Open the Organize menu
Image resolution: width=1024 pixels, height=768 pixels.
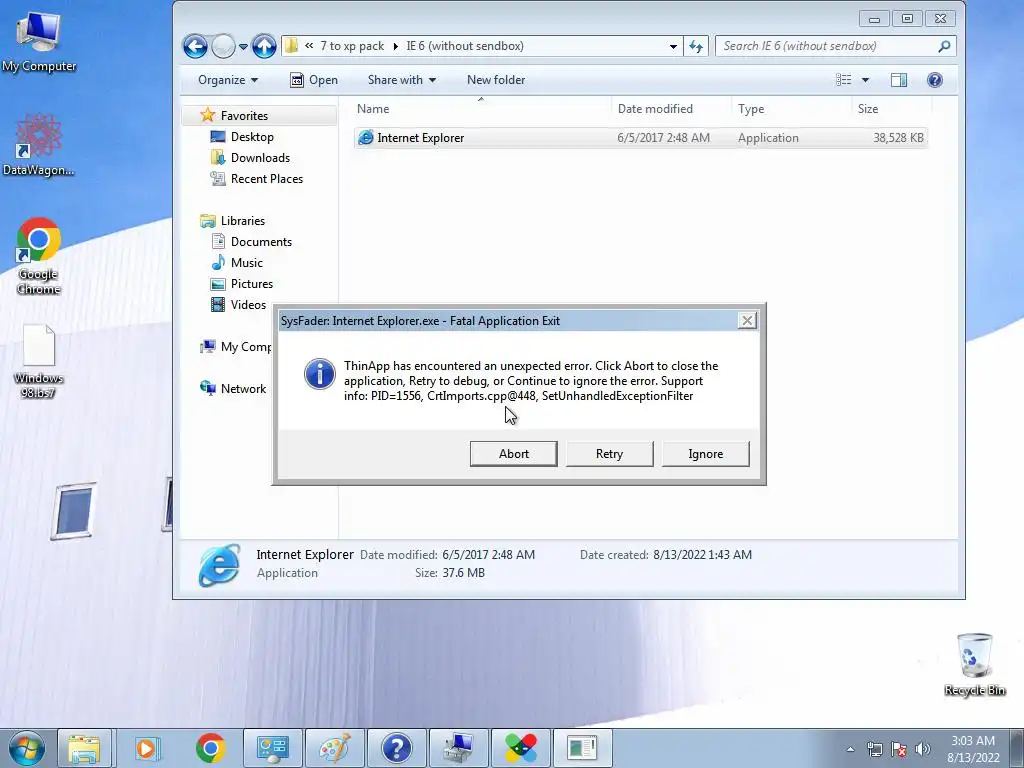(228, 80)
